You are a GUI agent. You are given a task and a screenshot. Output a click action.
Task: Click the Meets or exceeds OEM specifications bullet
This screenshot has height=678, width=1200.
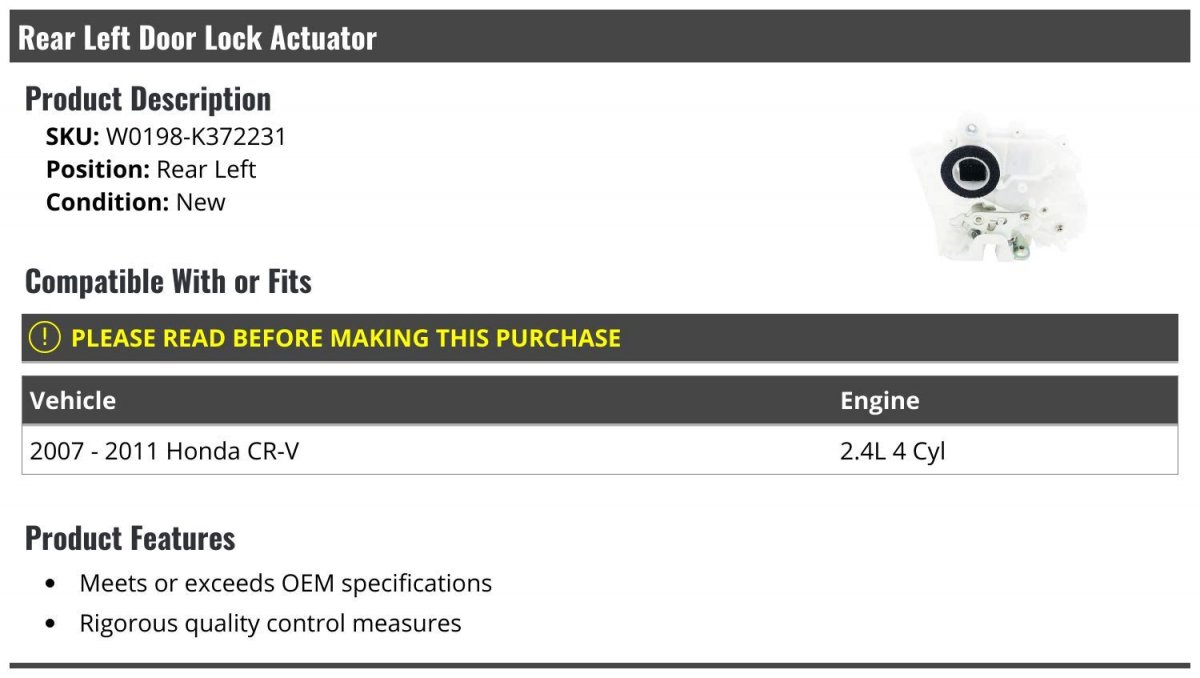286,583
